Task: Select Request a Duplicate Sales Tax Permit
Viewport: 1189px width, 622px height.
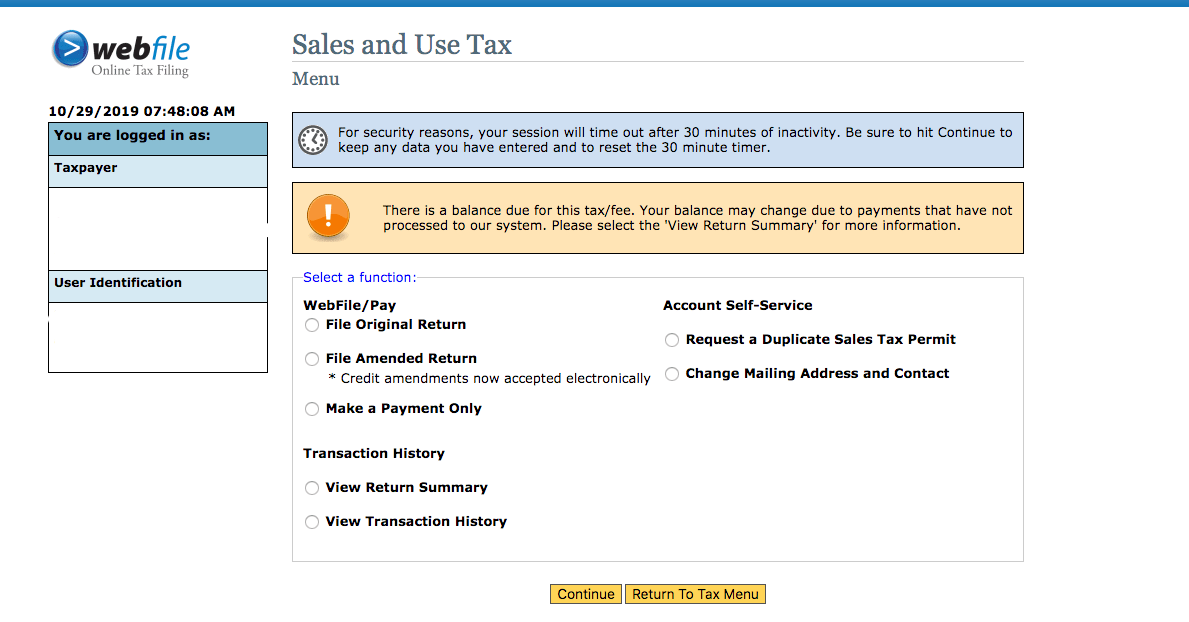Action: click(672, 340)
